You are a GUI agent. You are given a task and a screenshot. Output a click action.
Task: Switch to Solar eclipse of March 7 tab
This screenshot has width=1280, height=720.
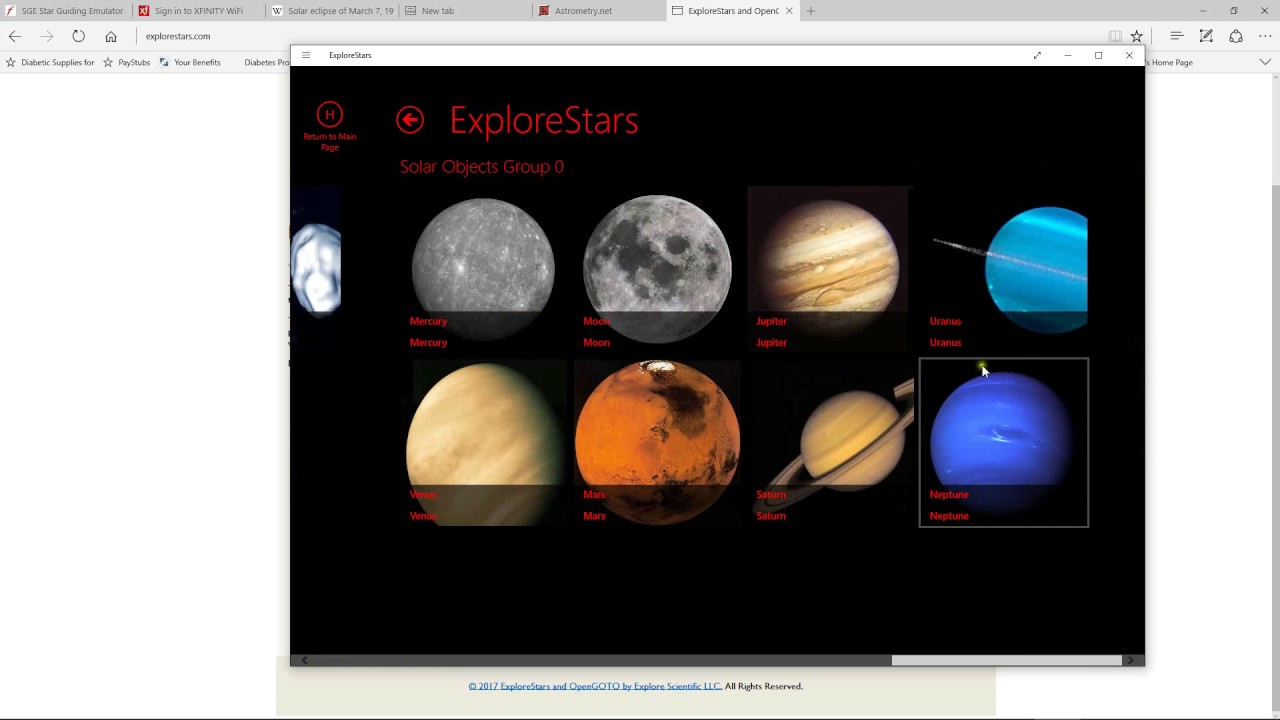(x=332, y=11)
